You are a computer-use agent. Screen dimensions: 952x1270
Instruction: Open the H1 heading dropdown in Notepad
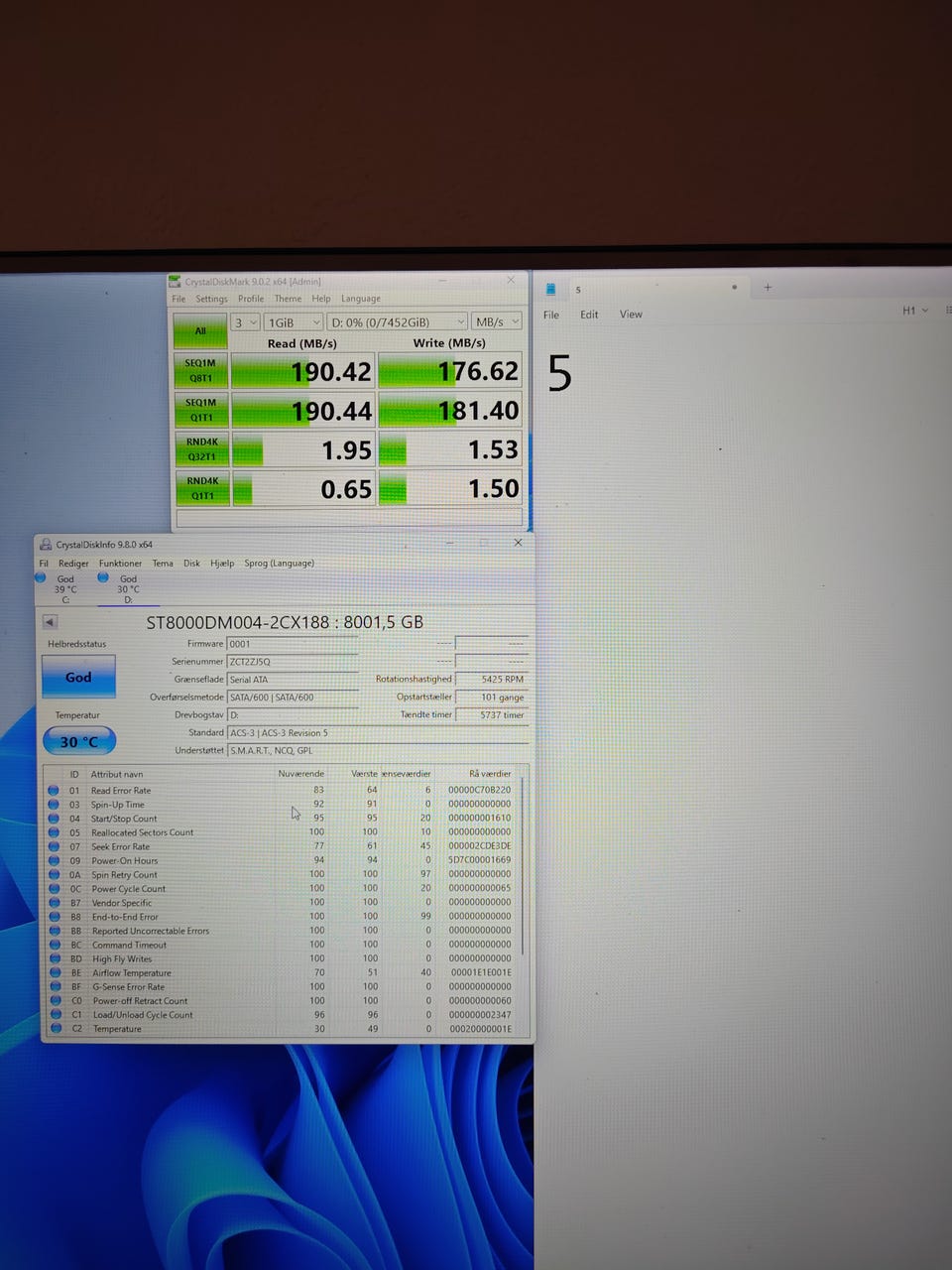tap(914, 311)
